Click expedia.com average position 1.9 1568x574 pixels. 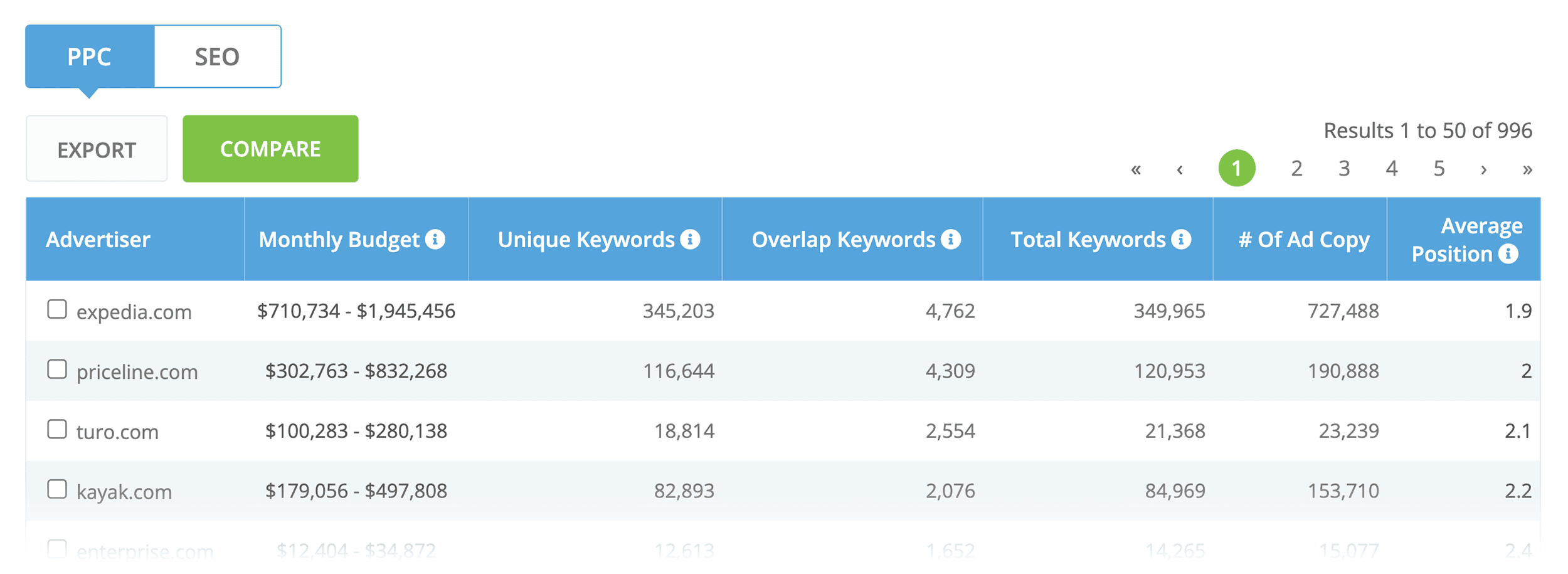(x=1518, y=311)
